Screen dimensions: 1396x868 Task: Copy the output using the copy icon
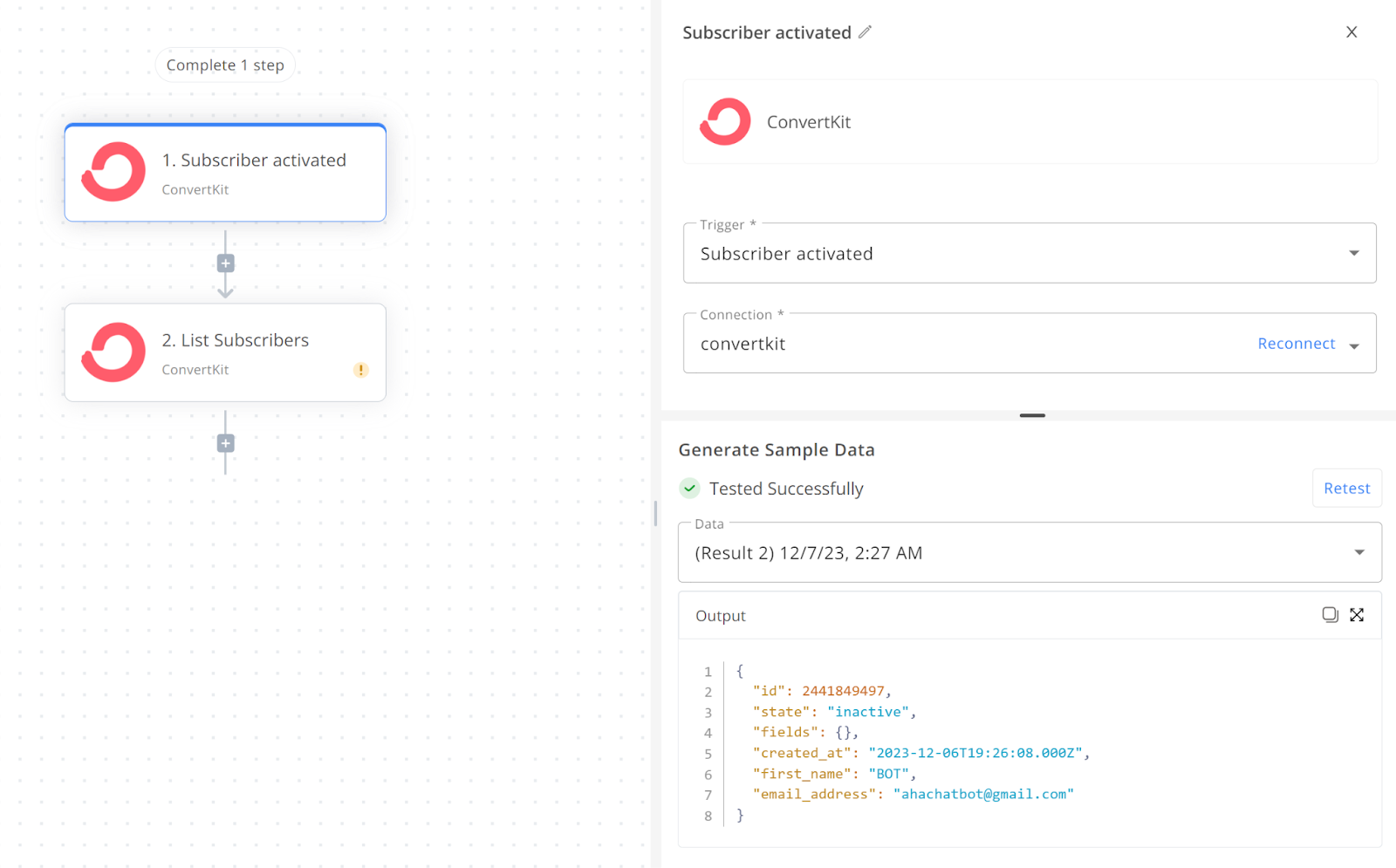click(1330, 615)
